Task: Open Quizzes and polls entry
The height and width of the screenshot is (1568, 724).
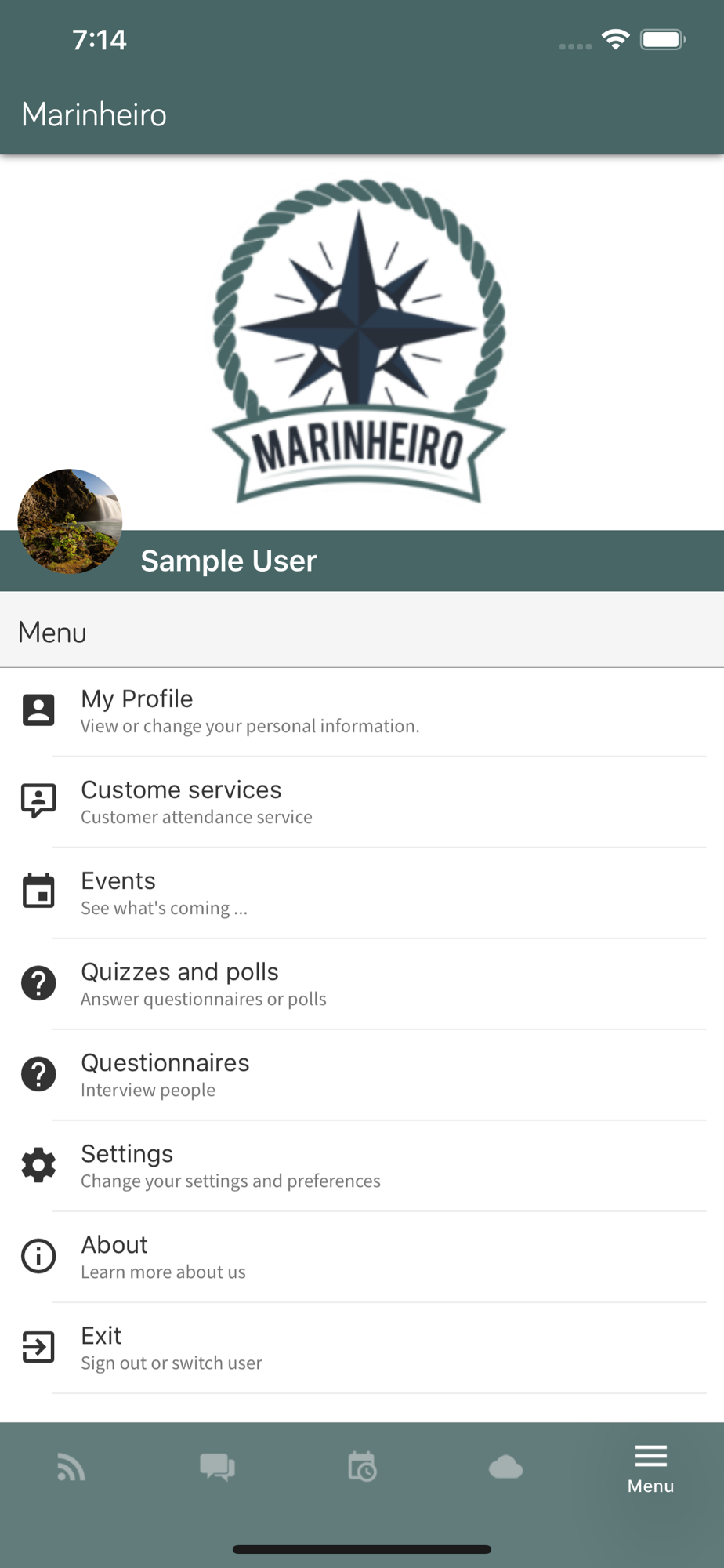Action: click(362, 984)
